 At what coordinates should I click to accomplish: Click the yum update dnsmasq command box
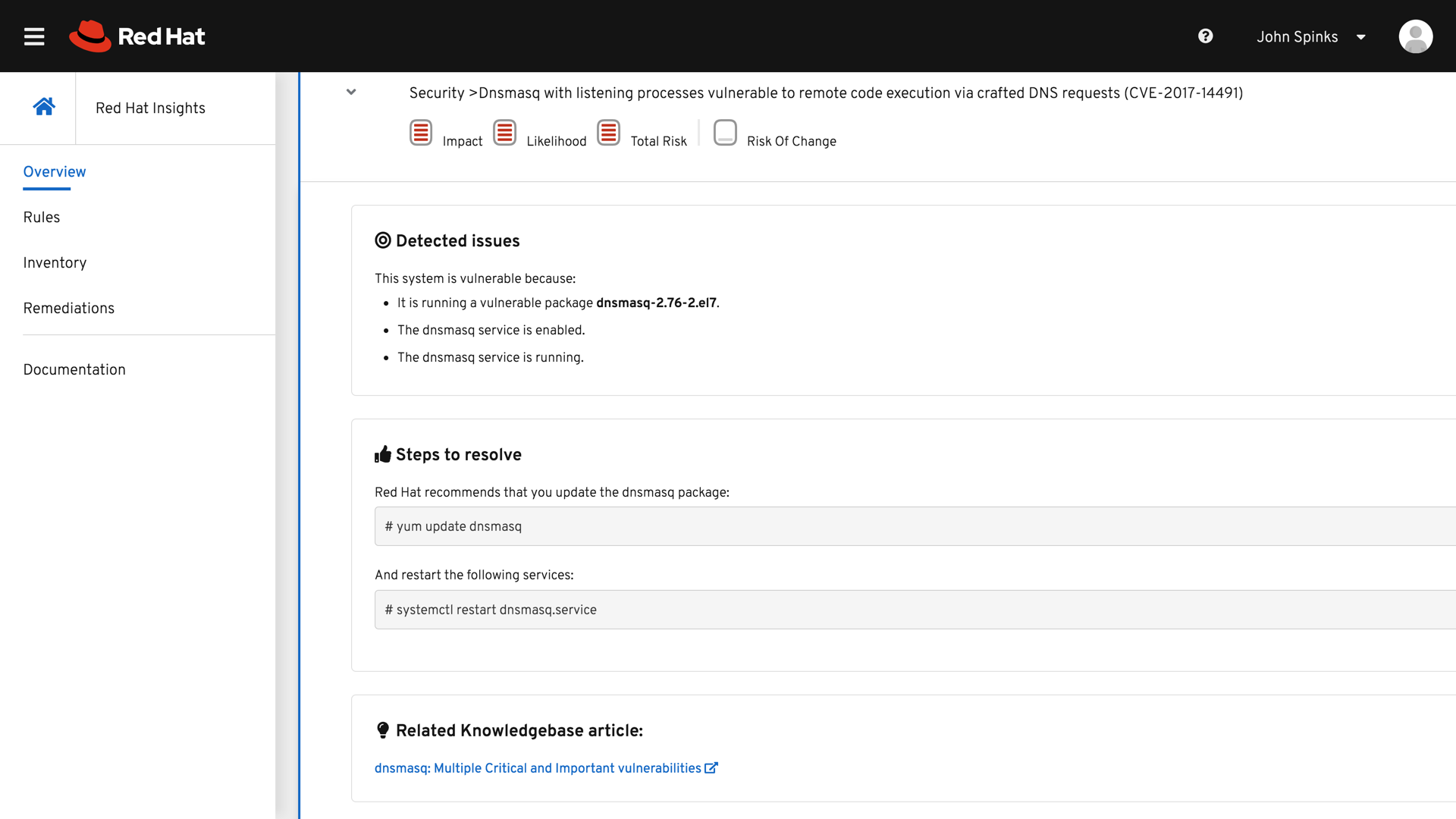[x=910, y=526]
